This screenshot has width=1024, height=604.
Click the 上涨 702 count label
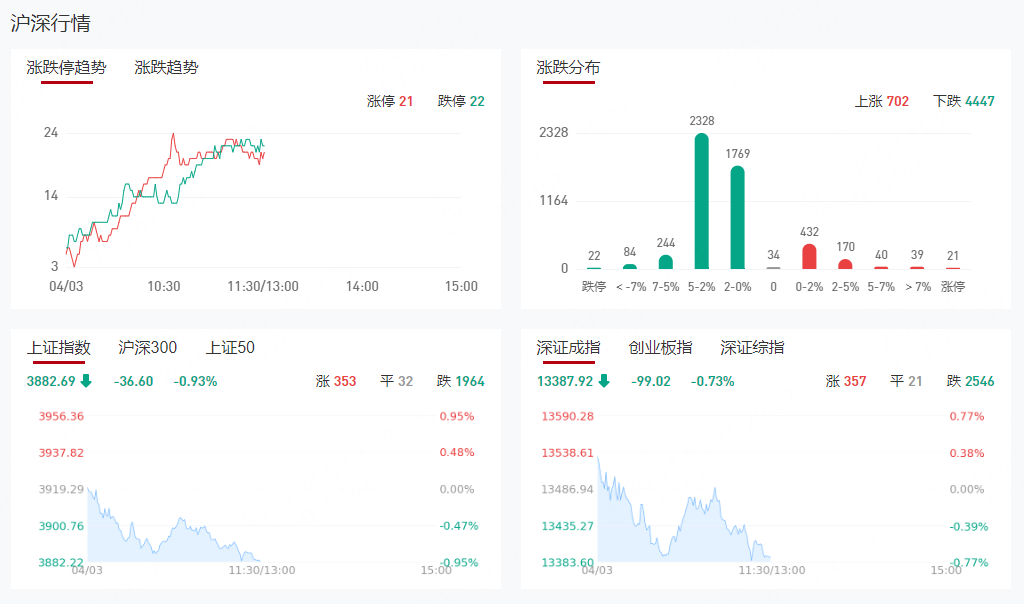pos(882,101)
